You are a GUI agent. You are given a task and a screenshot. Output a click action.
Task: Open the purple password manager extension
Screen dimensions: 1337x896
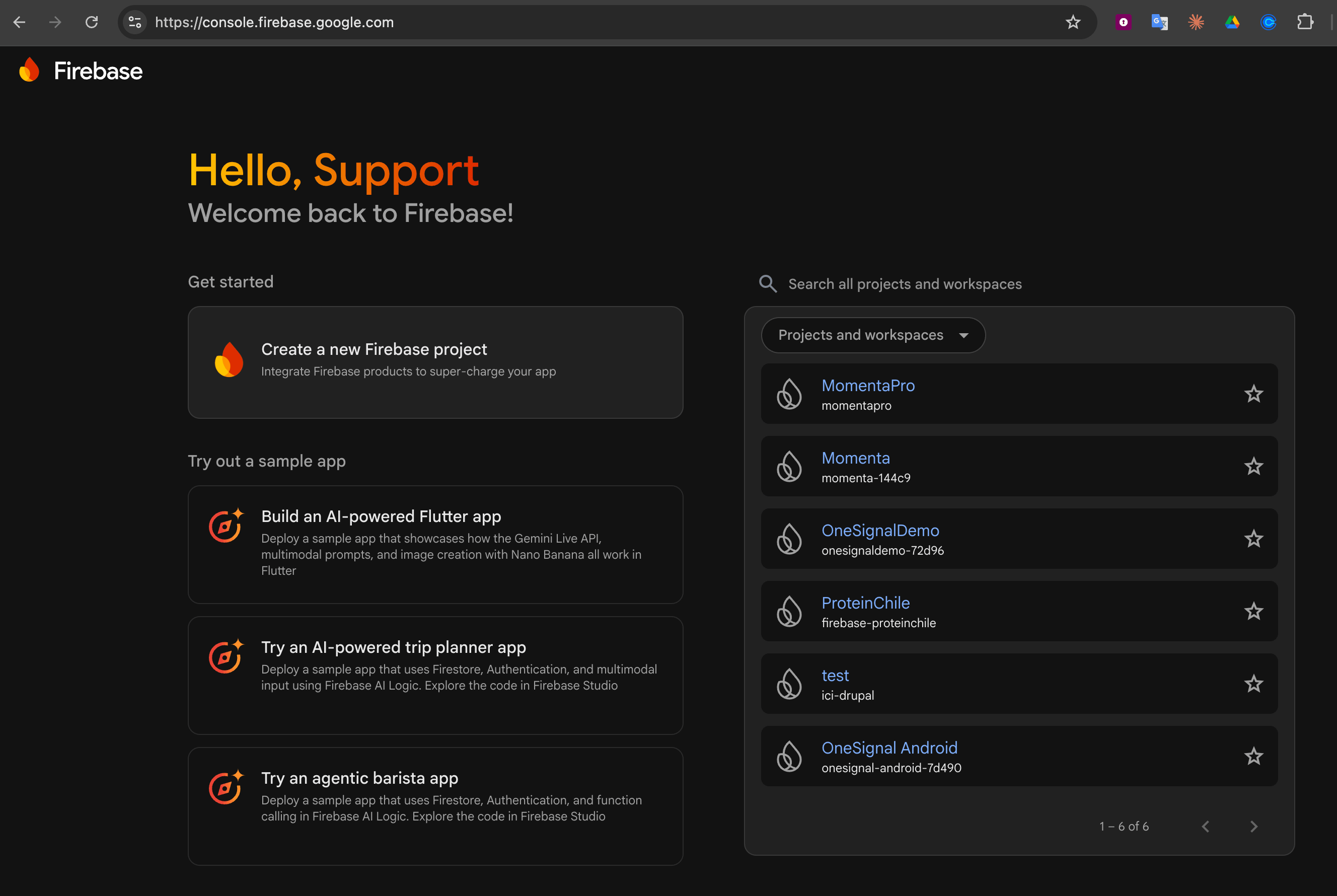pyautogui.click(x=1123, y=22)
